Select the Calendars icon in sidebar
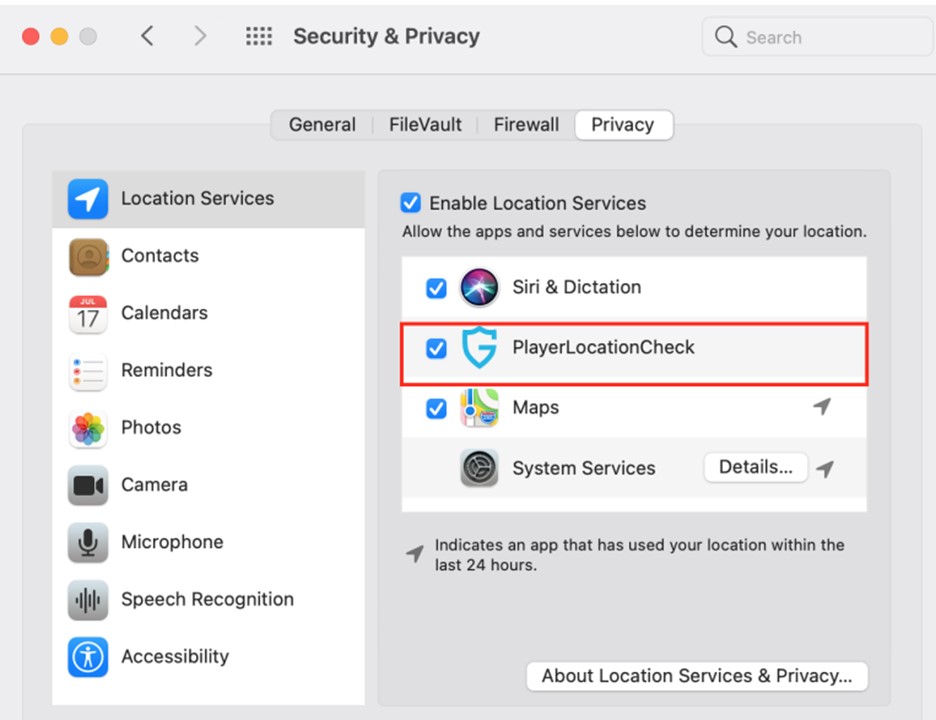The height and width of the screenshot is (720, 936). pos(88,314)
